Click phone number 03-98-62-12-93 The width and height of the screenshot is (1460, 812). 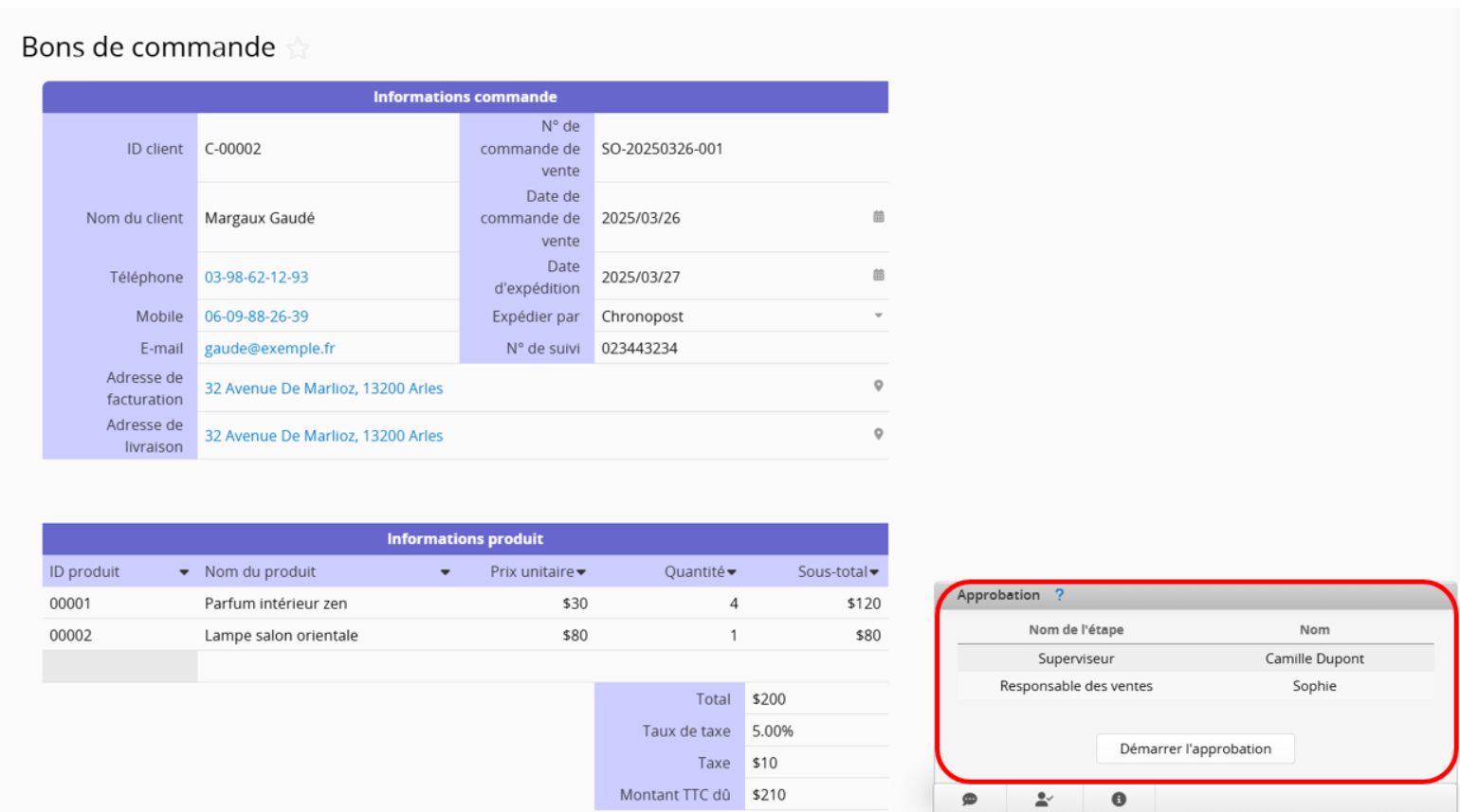(x=256, y=277)
